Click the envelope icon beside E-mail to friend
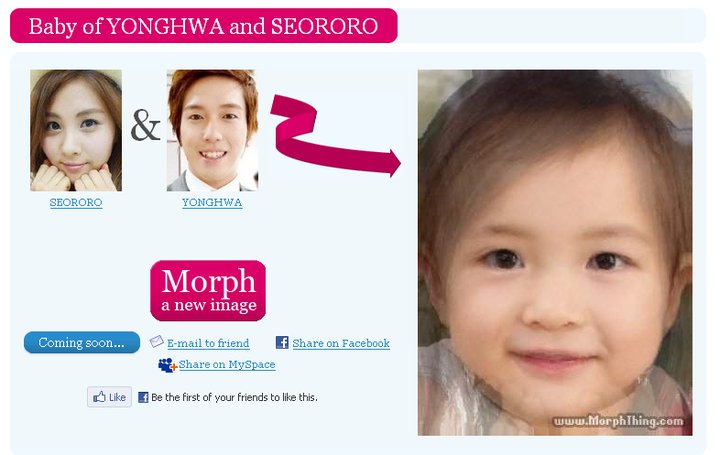The width and height of the screenshot is (720, 455). (x=157, y=342)
